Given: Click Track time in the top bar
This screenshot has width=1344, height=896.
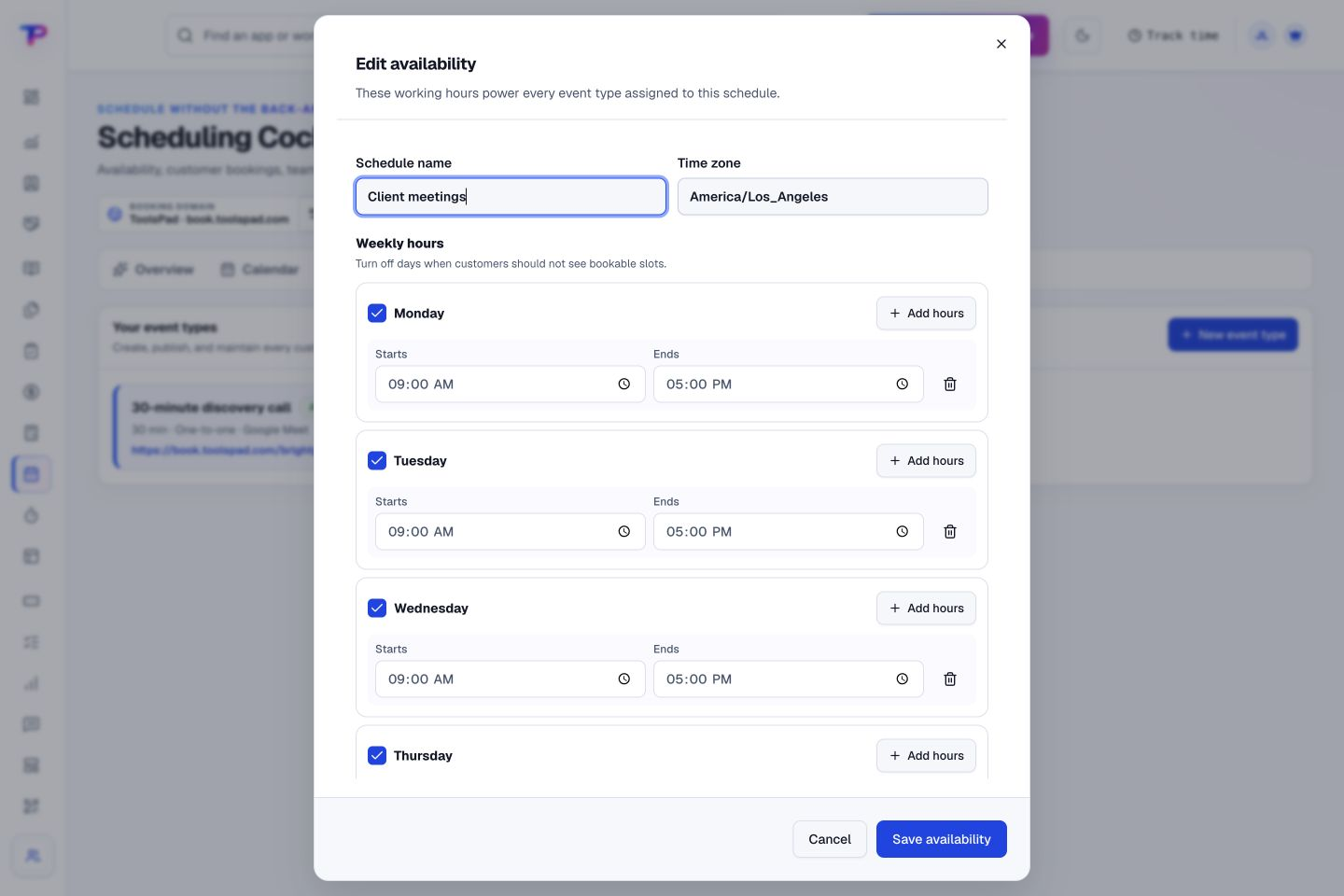Looking at the screenshot, I should pos(1173,35).
